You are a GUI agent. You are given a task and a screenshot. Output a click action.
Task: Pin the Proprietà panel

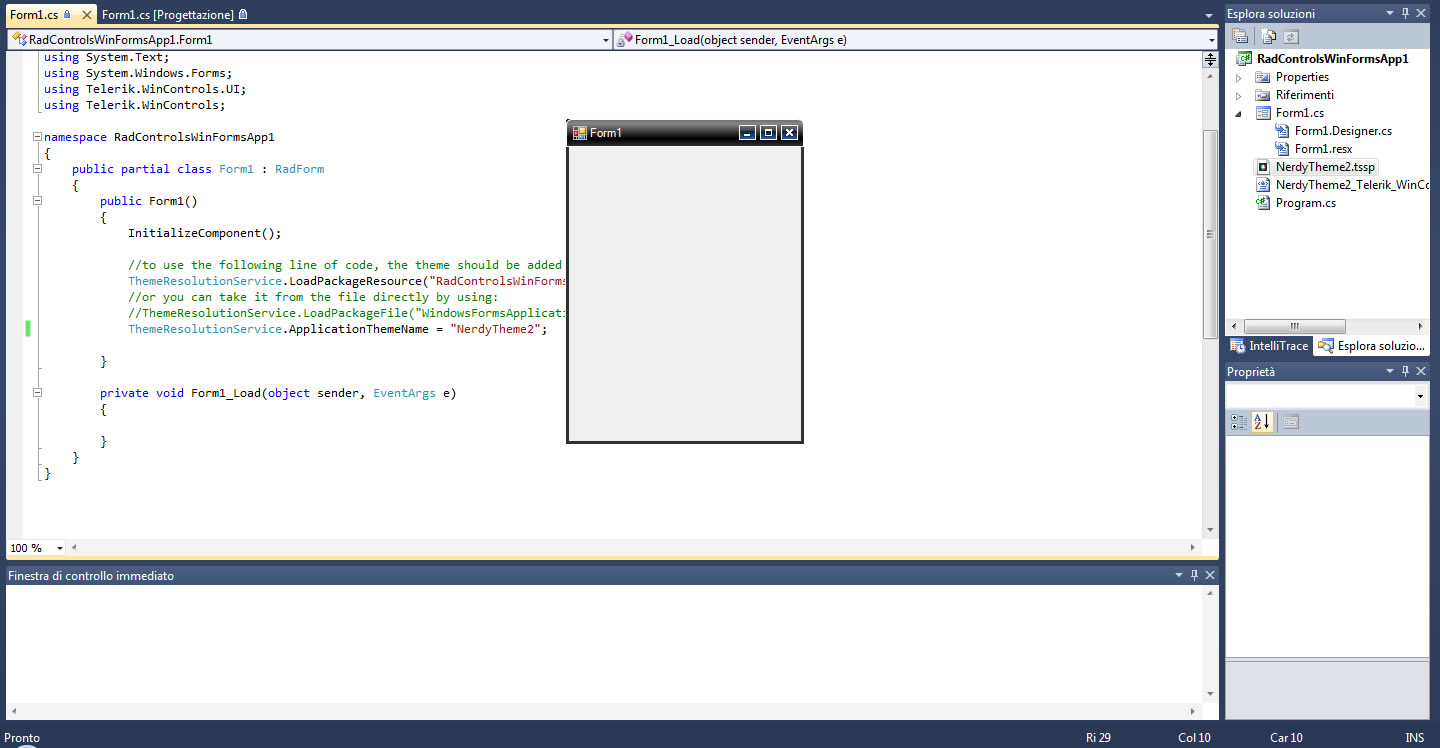click(x=1405, y=371)
